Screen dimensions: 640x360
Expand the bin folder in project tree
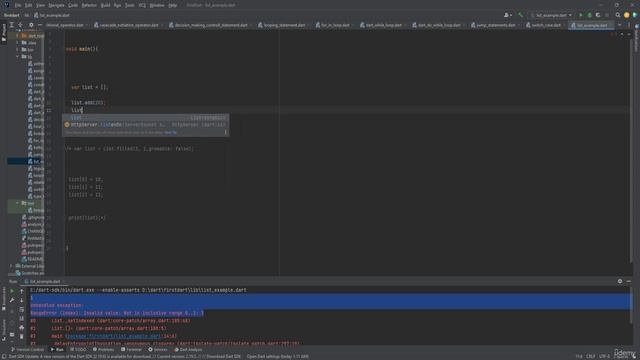[x=18, y=49]
